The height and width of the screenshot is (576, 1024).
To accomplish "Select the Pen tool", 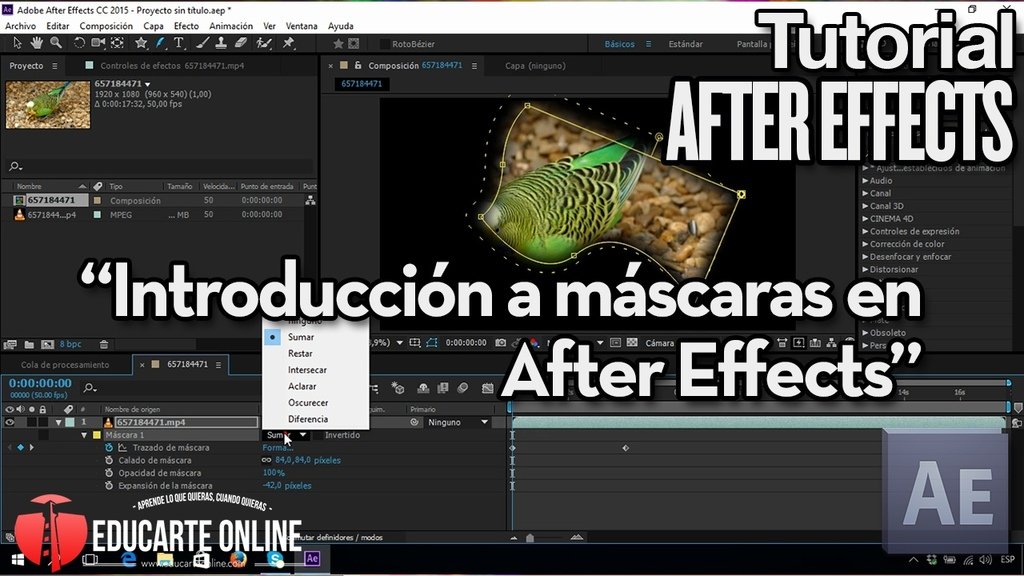I will point(159,43).
